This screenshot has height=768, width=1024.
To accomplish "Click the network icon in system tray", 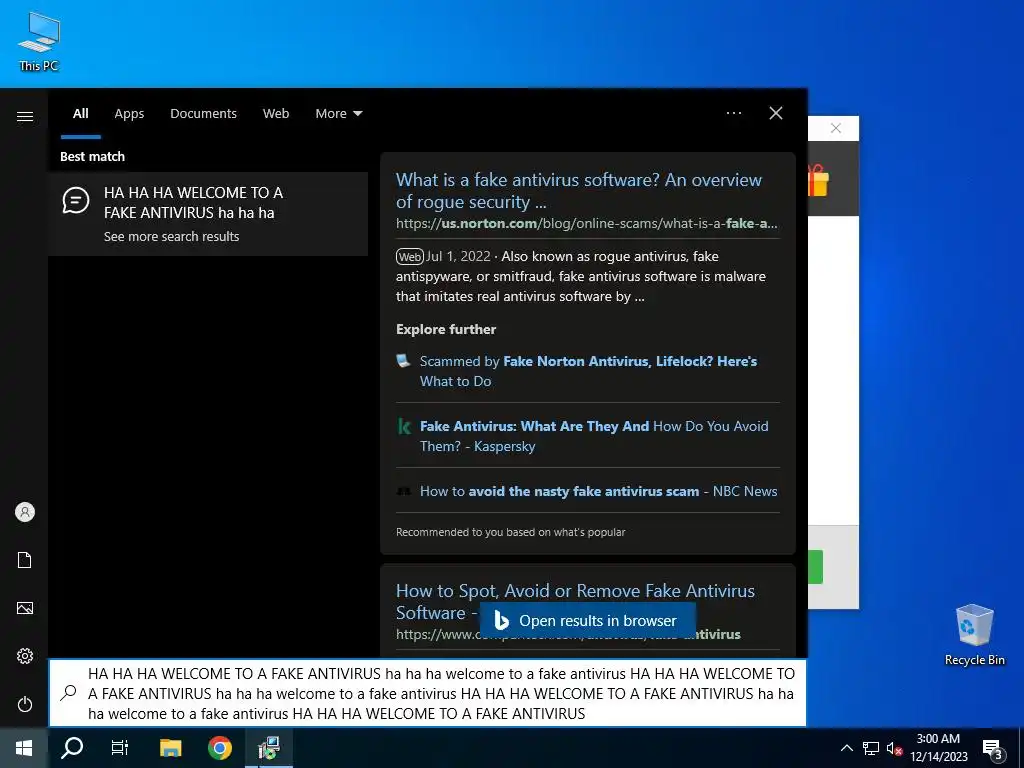I will [x=871, y=748].
